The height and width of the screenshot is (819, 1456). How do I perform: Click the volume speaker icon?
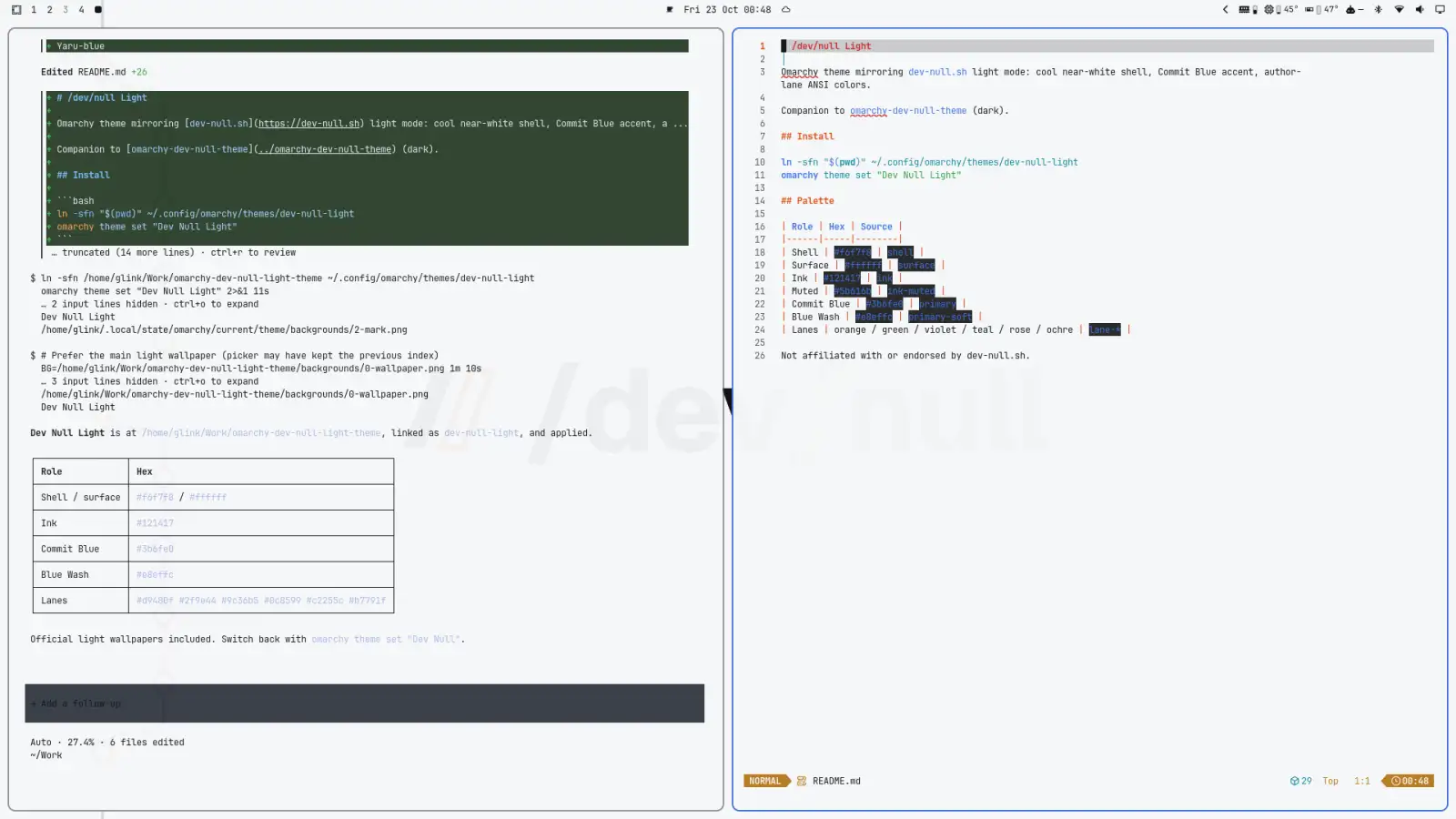1420,9
